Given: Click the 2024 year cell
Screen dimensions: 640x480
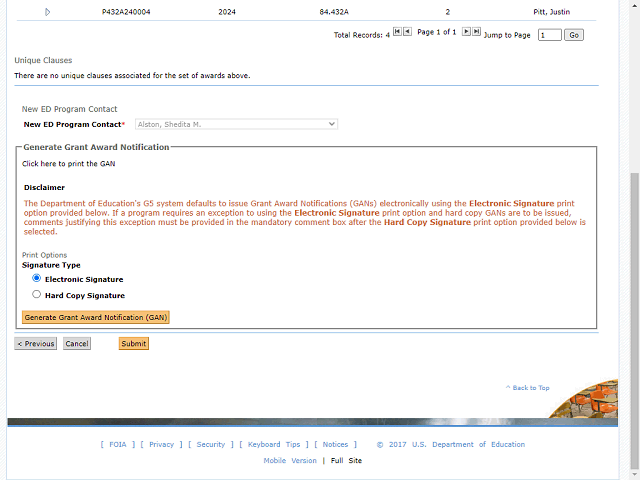Looking at the screenshot, I should pyautogui.click(x=227, y=12).
